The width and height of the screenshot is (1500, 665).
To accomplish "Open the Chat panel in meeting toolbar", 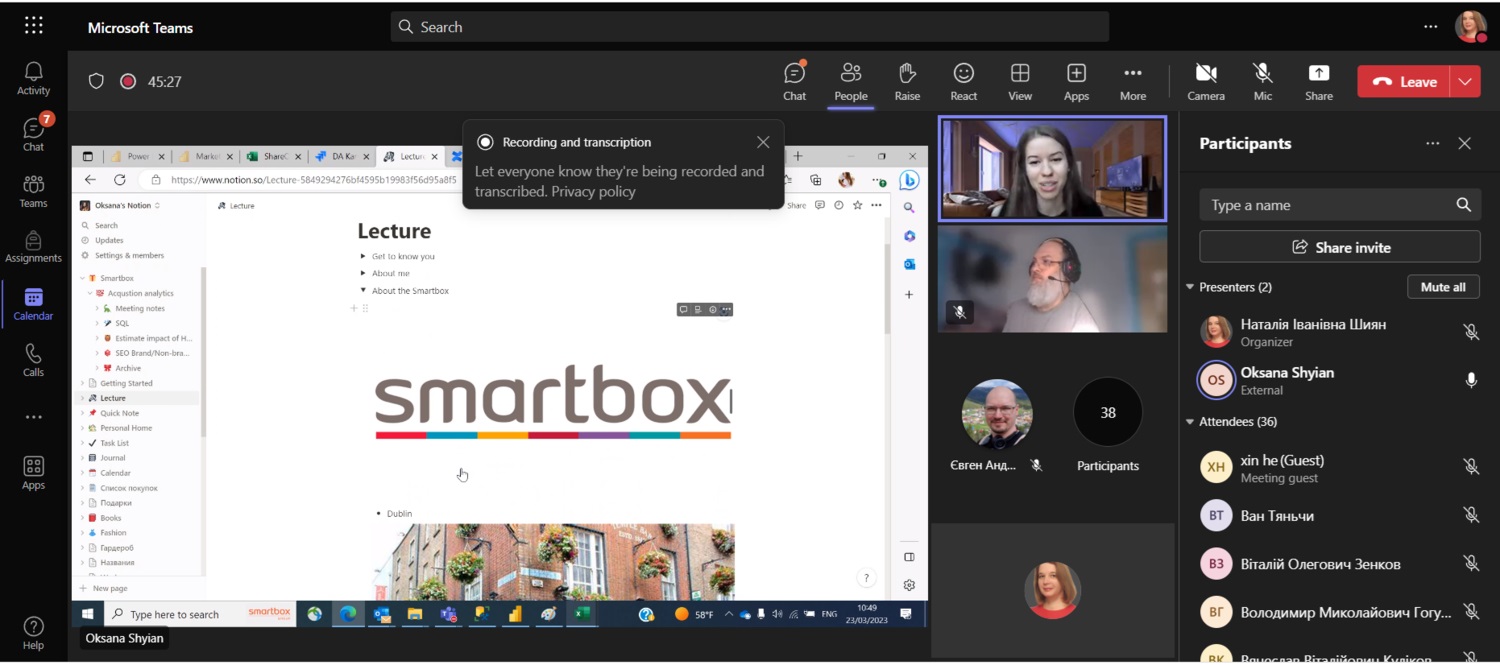I will coord(794,81).
